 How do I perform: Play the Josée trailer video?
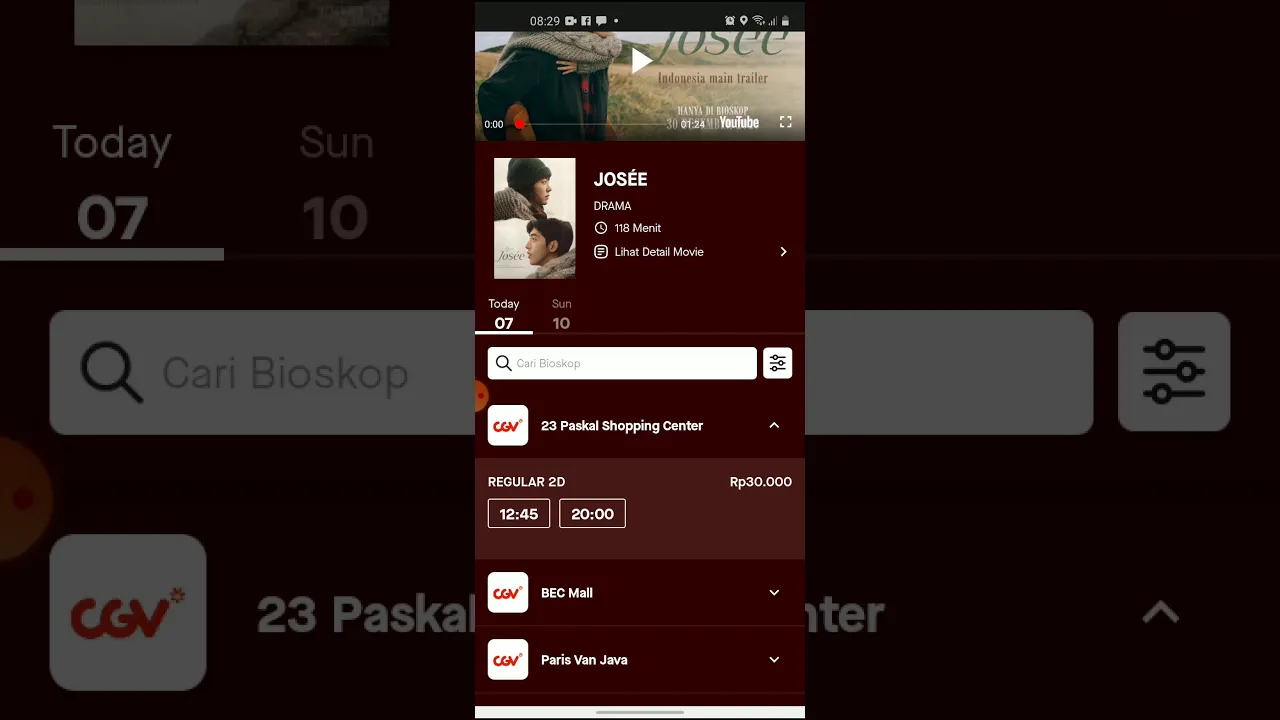(x=641, y=61)
